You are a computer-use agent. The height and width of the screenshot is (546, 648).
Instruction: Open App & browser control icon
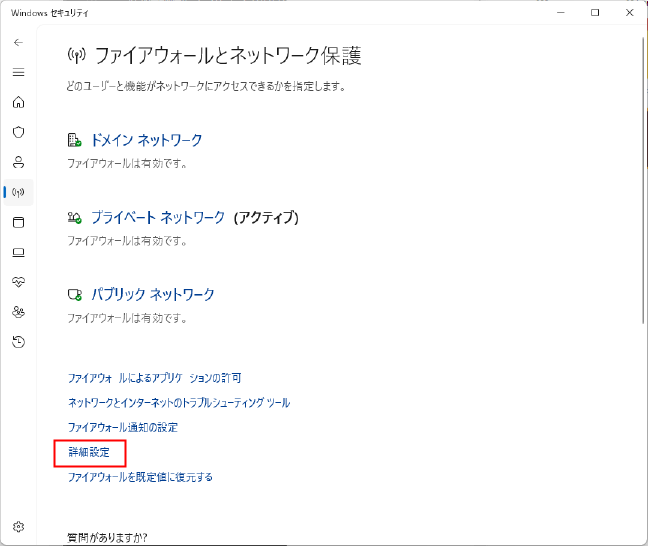18,222
